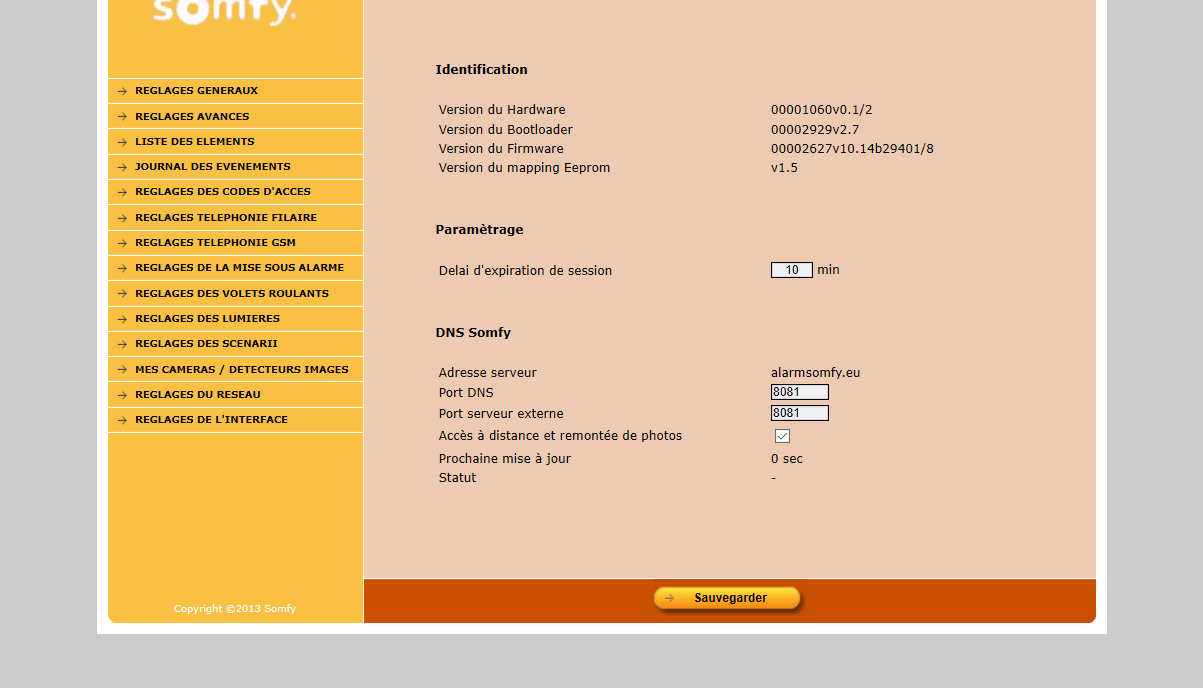This screenshot has height=688, width=1203.
Task: Toggle Accès à distance et remontée de photos checkbox
Action: pos(782,436)
